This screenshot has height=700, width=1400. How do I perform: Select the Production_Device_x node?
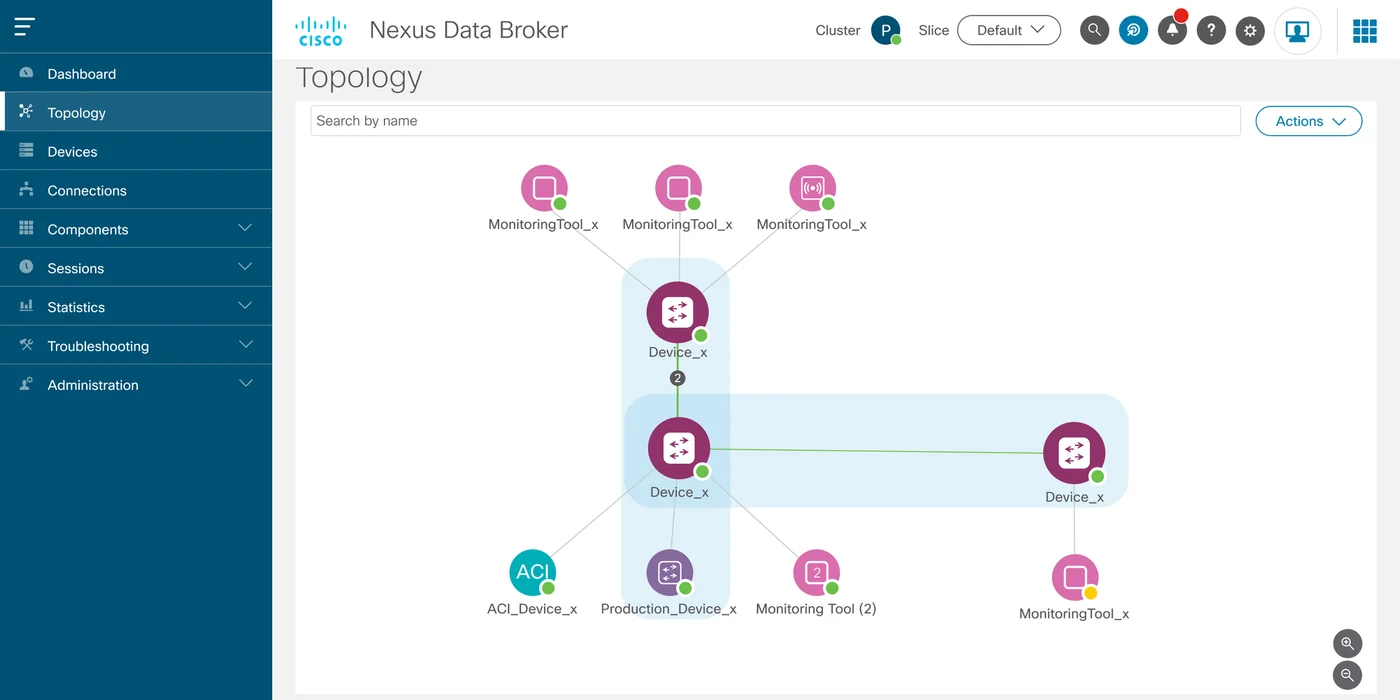[x=669, y=573]
